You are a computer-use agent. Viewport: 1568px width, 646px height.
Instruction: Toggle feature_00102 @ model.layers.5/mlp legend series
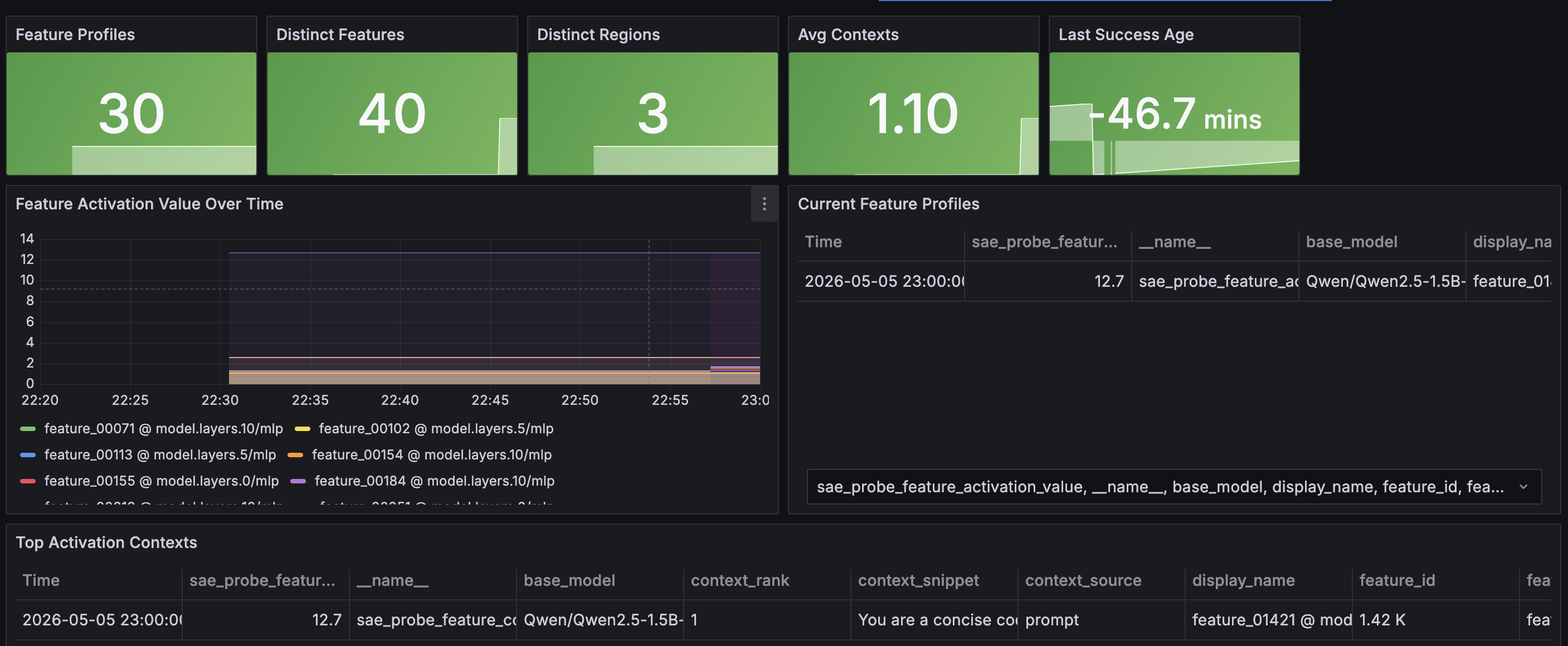(436, 428)
